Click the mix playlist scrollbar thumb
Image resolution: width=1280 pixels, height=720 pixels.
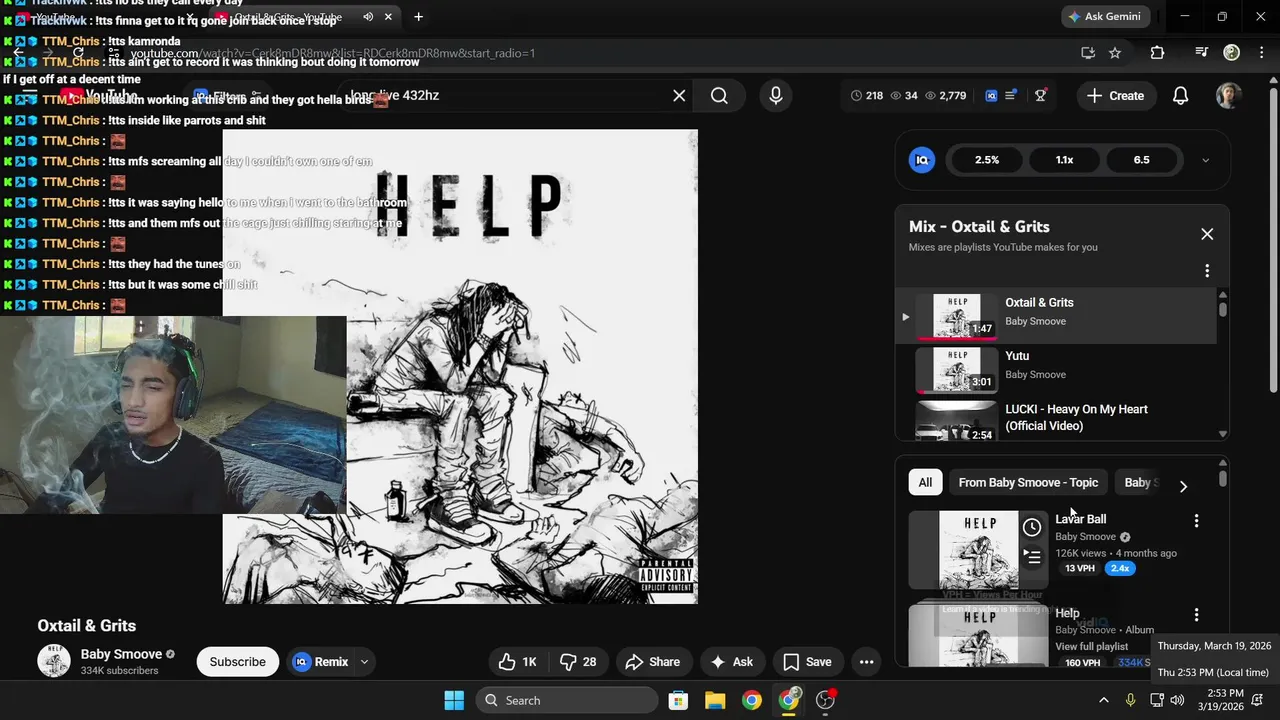point(1222,308)
